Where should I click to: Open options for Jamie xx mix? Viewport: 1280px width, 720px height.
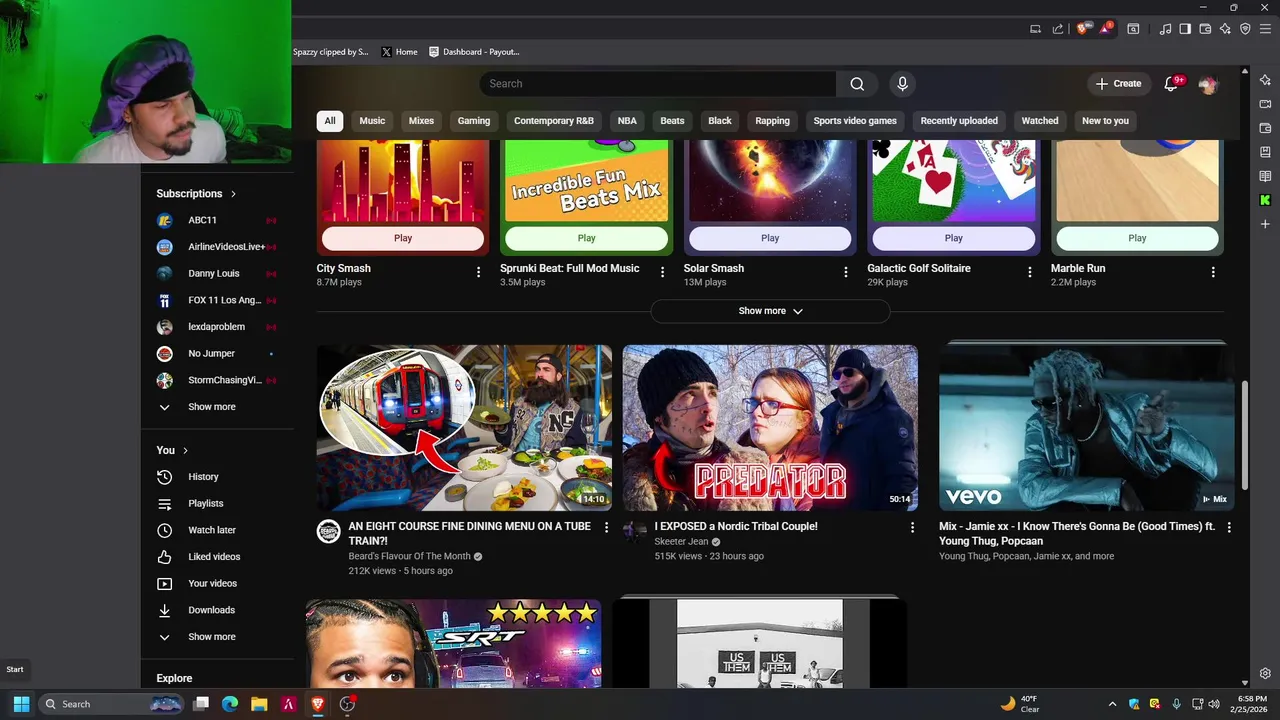pyautogui.click(x=1229, y=527)
